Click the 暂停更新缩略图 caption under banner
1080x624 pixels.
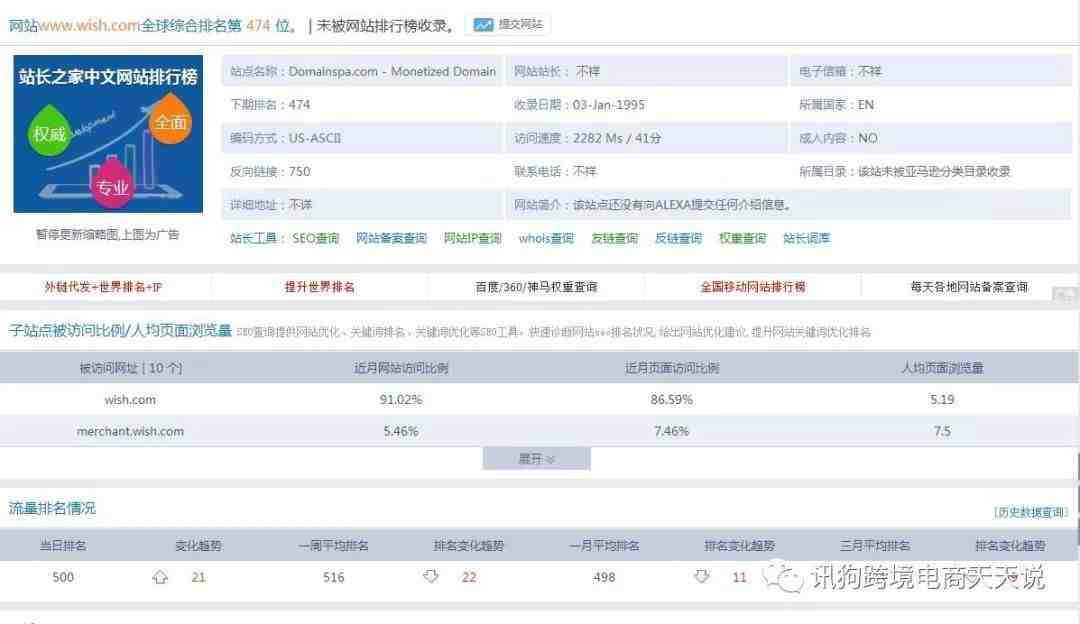(x=107, y=234)
